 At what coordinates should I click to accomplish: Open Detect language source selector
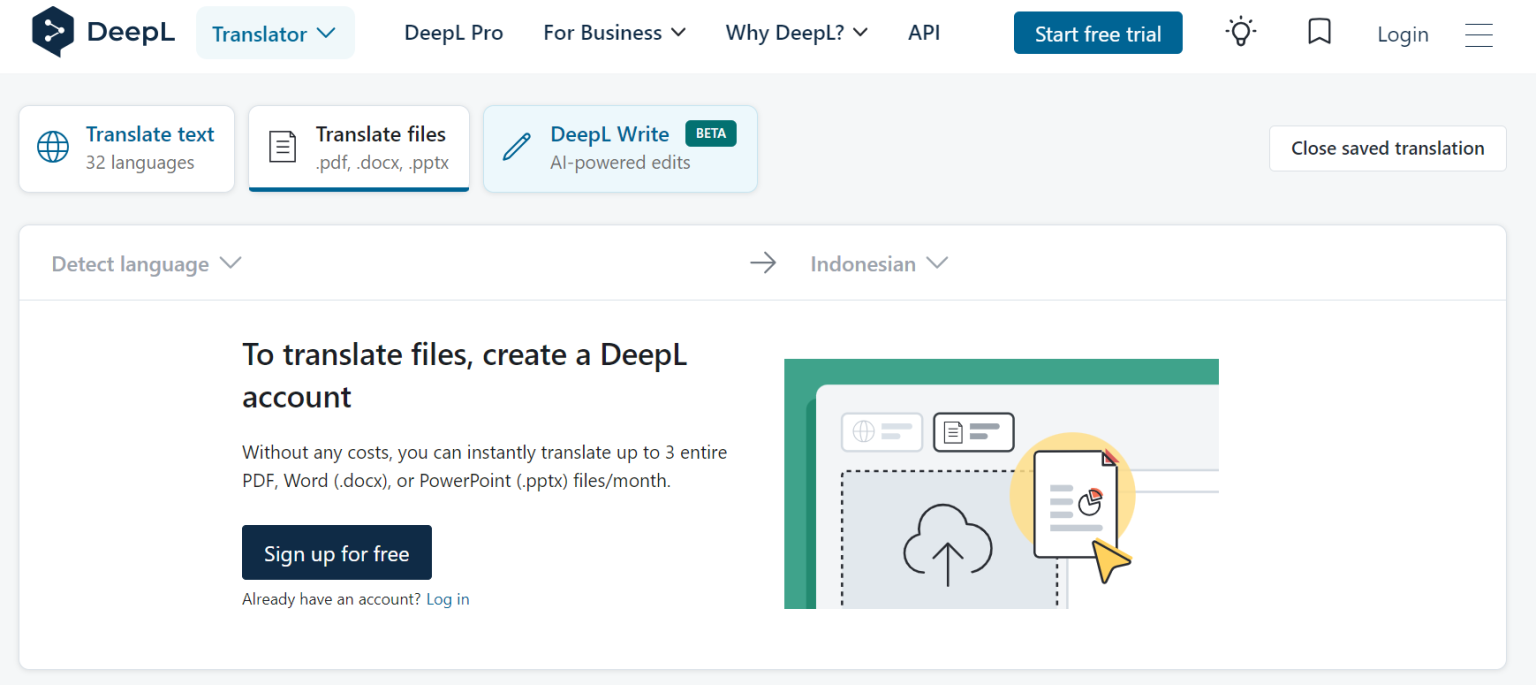coord(146,264)
